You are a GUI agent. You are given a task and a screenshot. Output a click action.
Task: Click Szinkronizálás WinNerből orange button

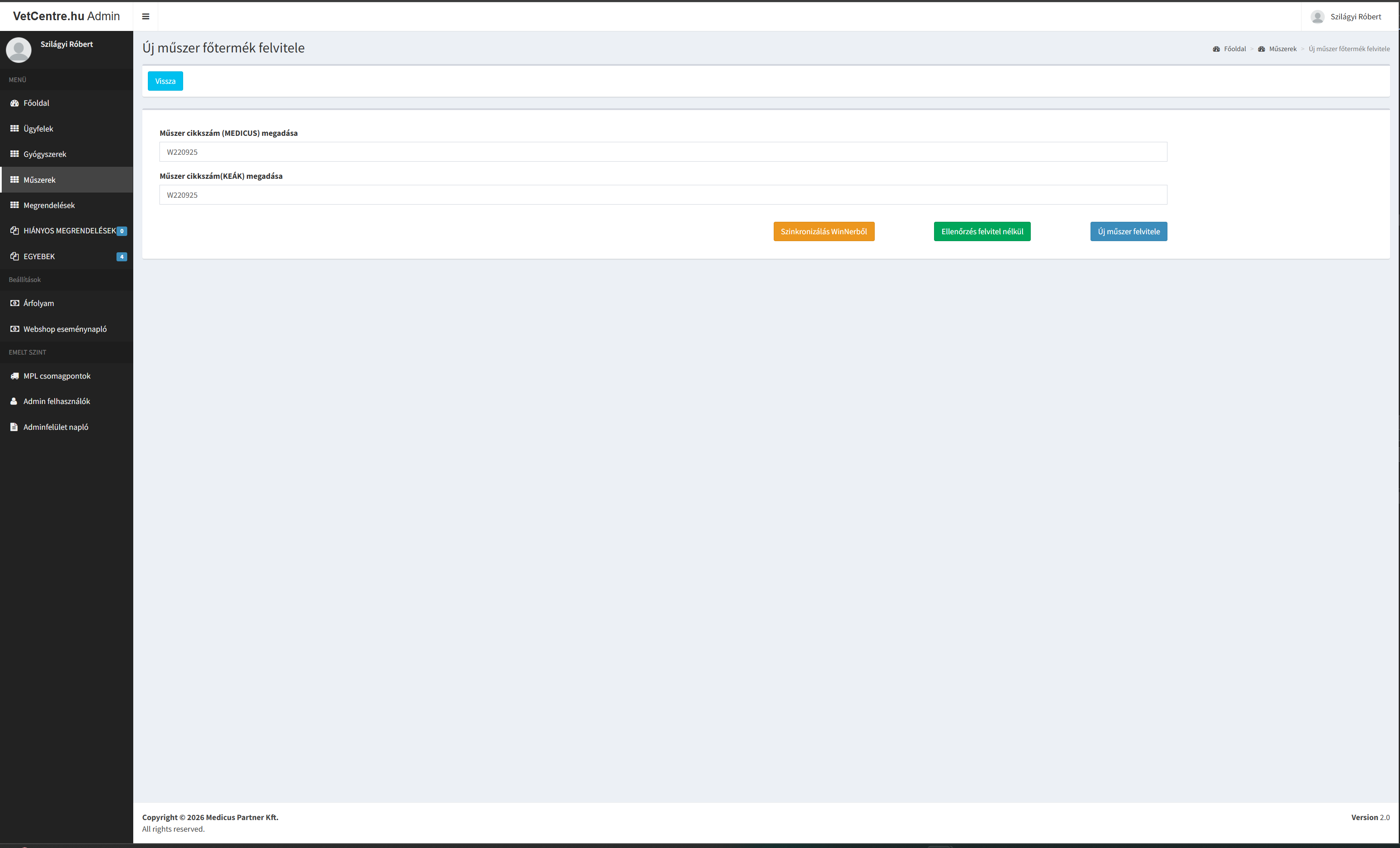pyautogui.click(x=823, y=231)
